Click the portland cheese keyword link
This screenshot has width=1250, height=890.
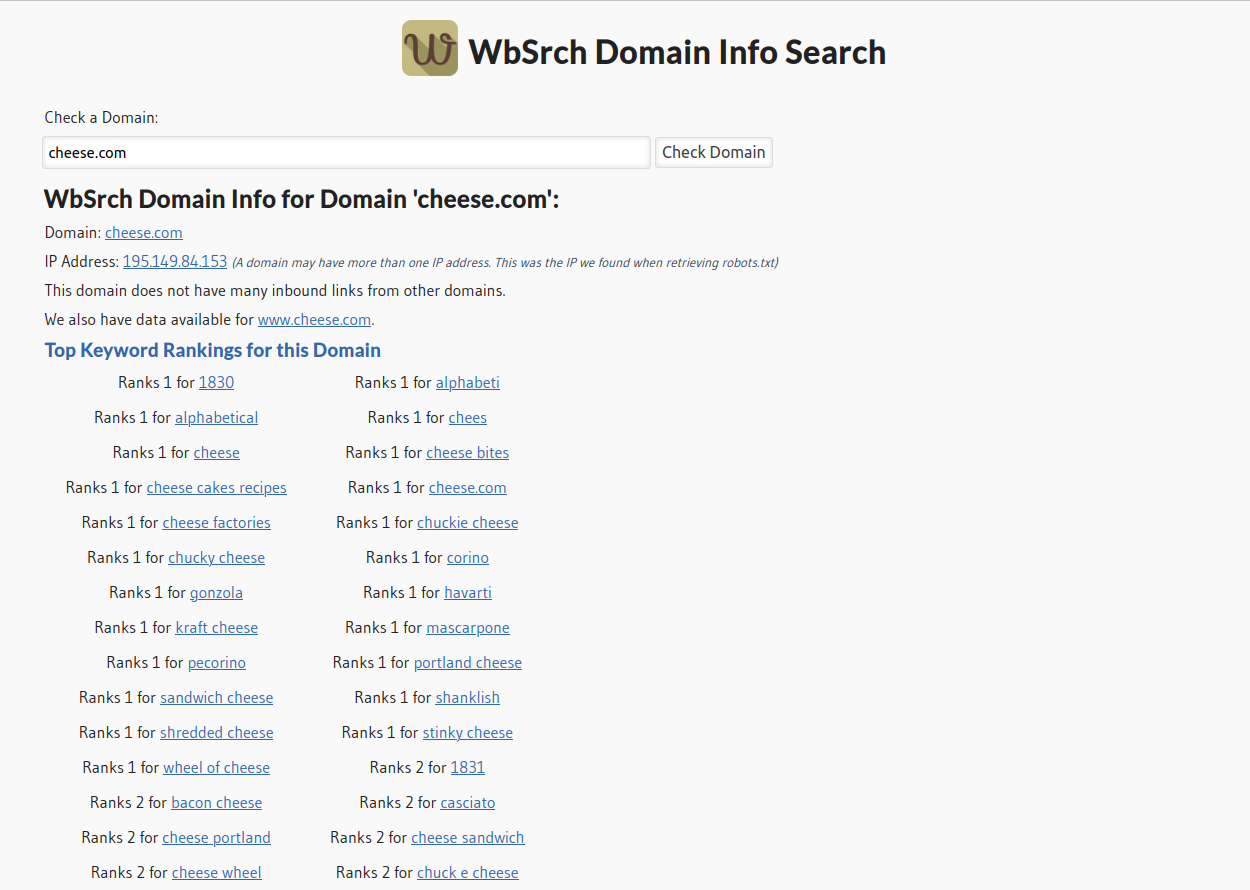pos(467,662)
